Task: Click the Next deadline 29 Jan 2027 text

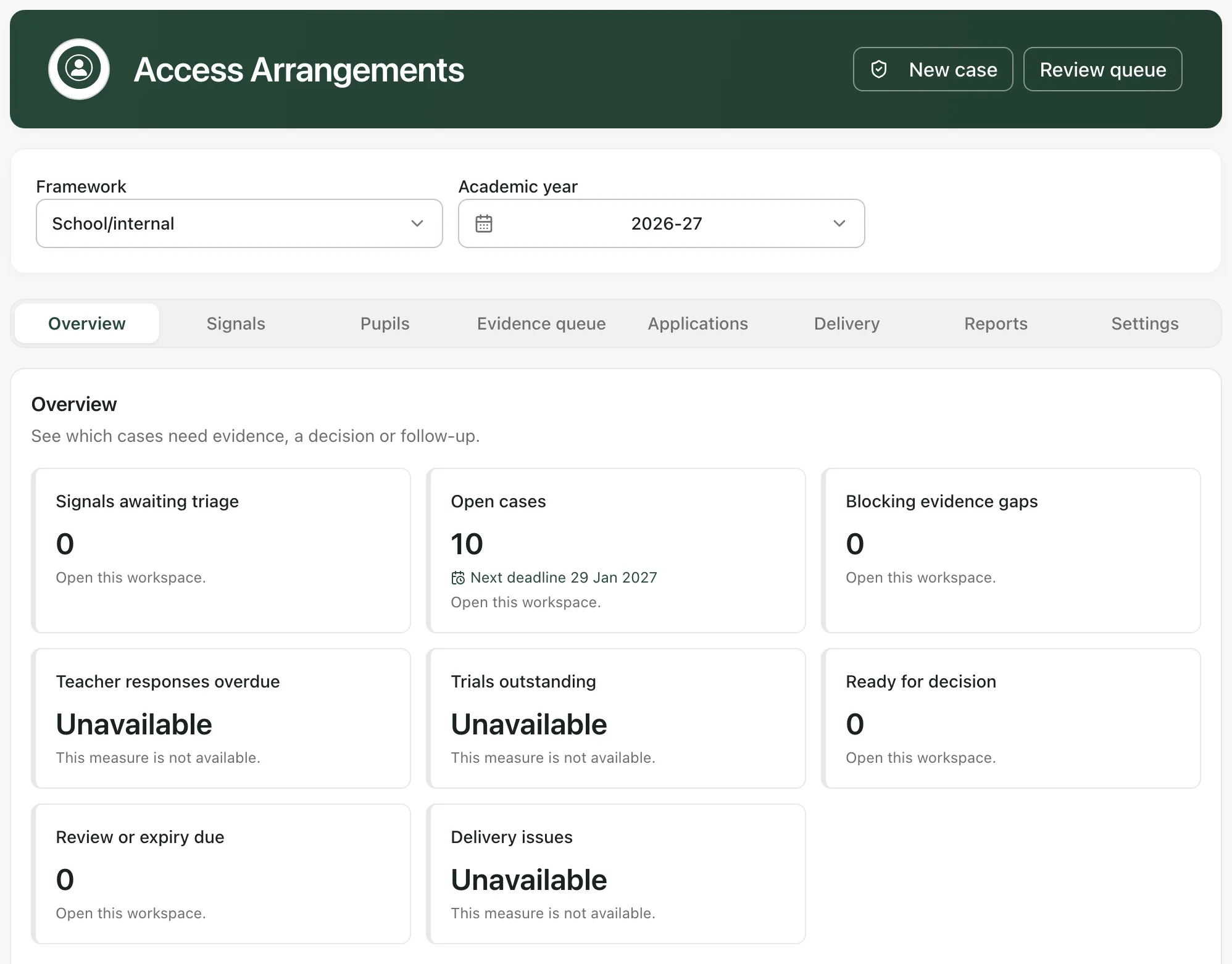Action: tap(564, 578)
